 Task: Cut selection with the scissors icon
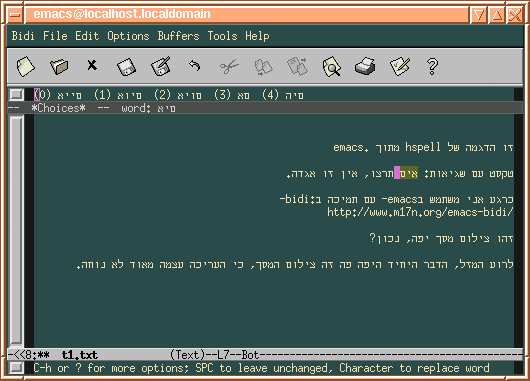[x=229, y=66]
